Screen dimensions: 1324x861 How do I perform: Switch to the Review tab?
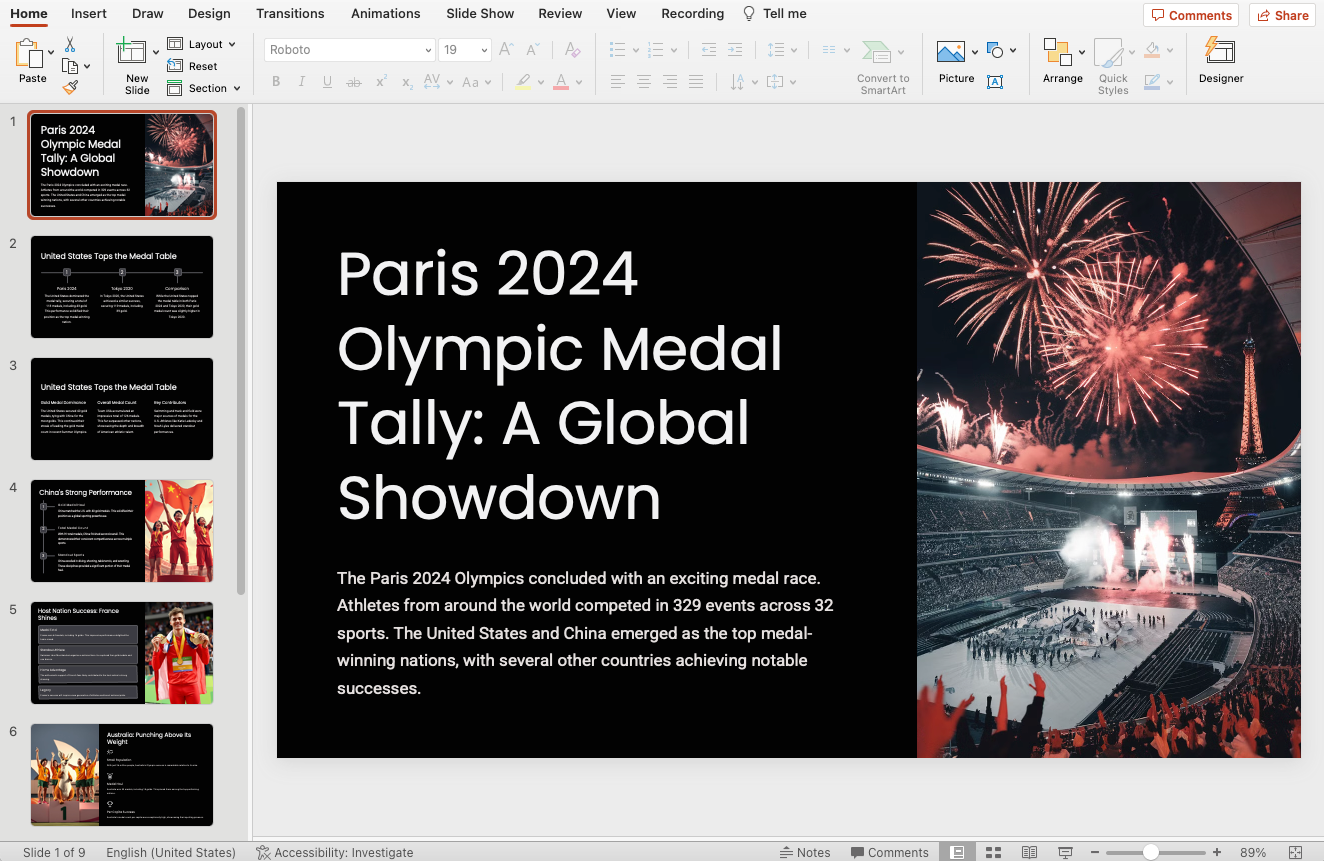pyautogui.click(x=560, y=13)
